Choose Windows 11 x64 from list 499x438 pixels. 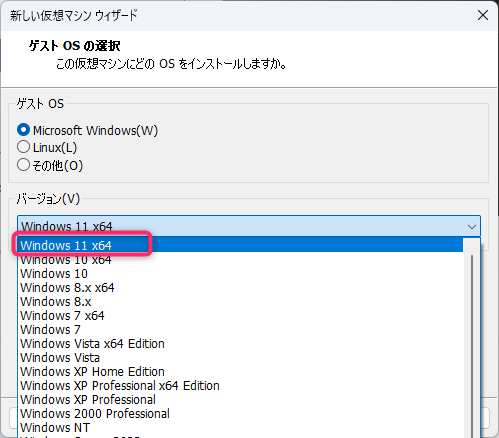241,246
